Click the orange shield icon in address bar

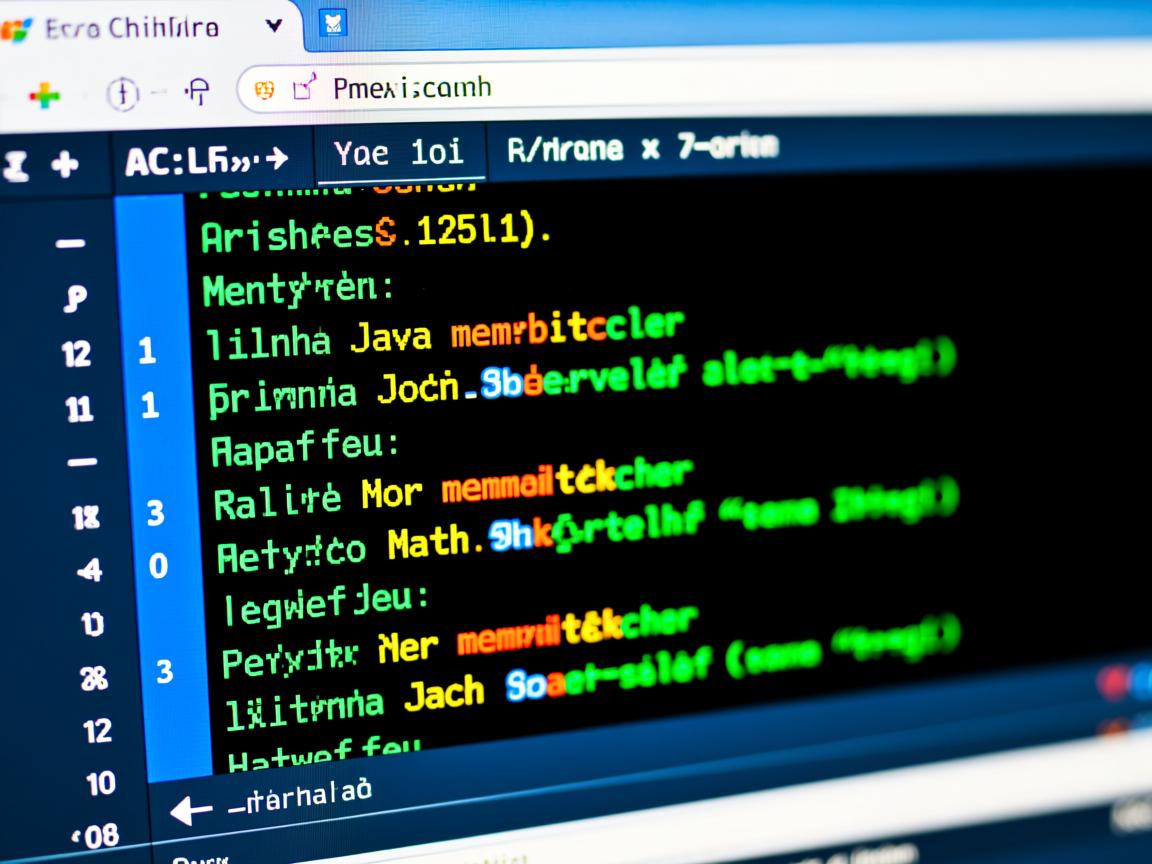pyautogui.click(x=265, y=90)
